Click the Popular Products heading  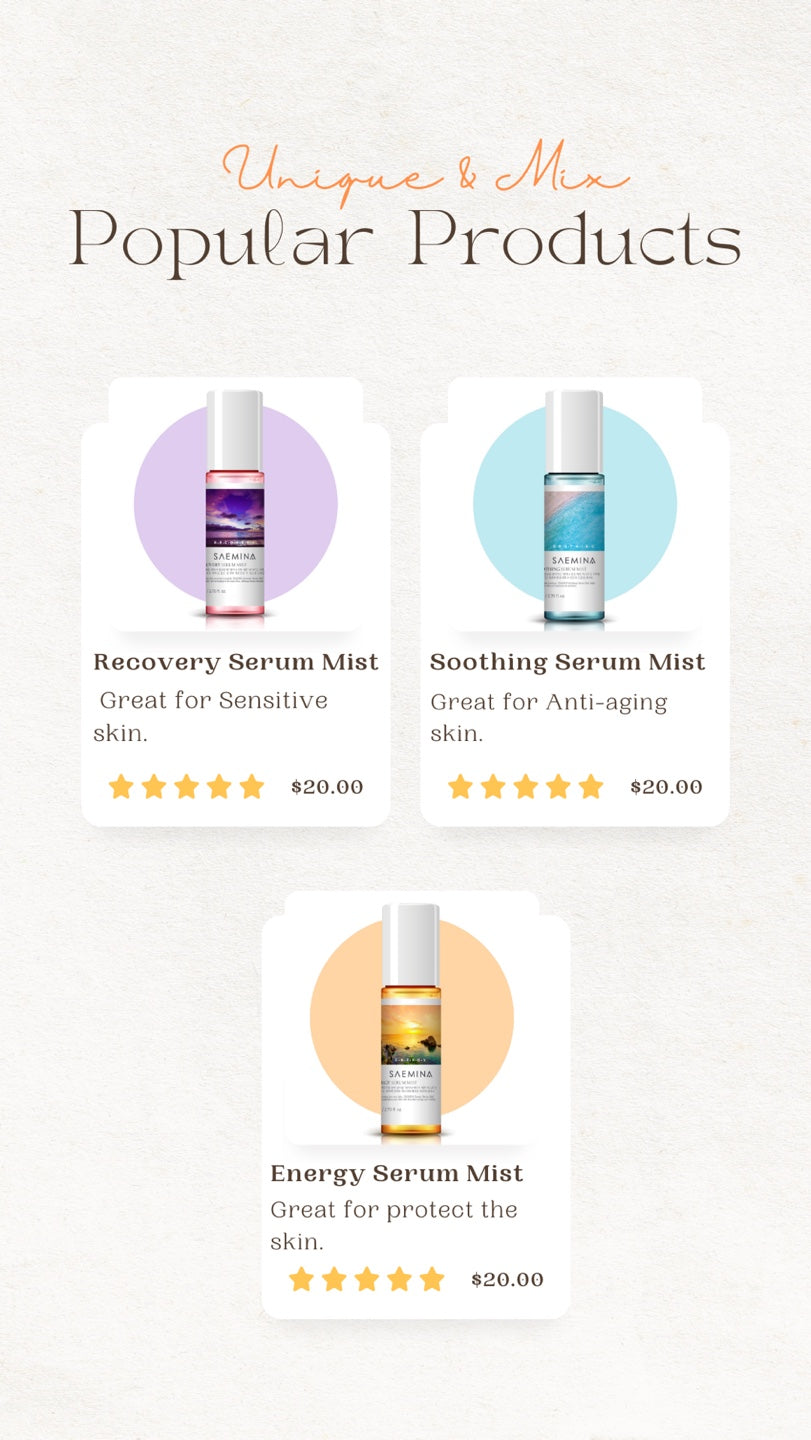pos(405,240)
